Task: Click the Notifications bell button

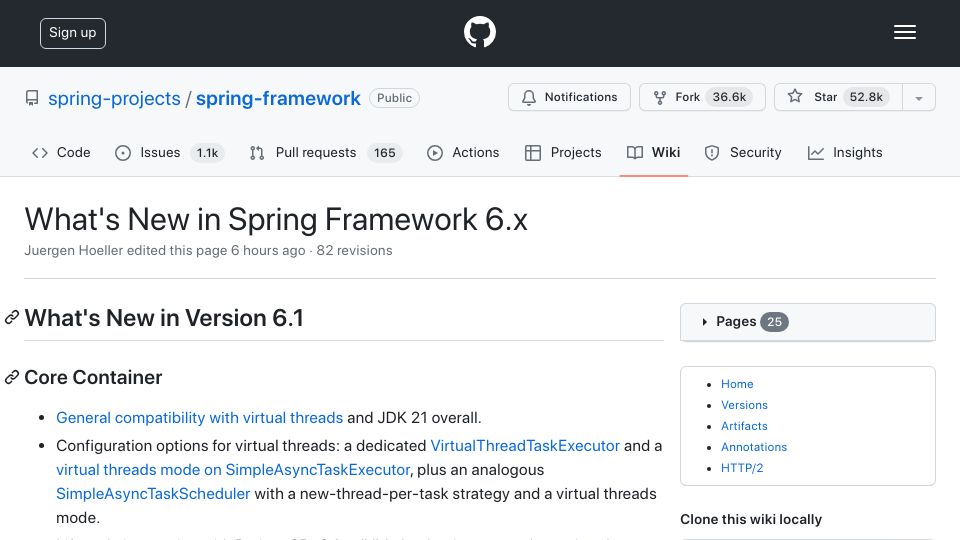Action: coord(569,97)
